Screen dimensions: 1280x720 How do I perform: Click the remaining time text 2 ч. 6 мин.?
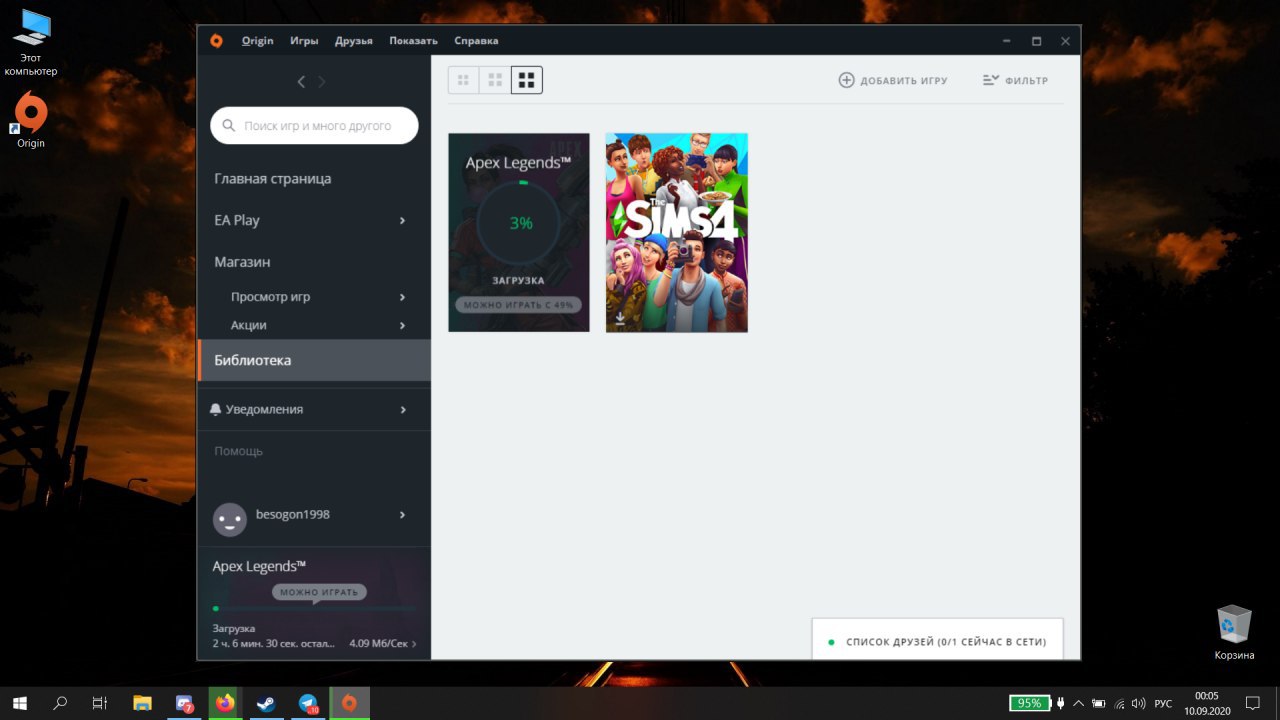[x=273, y=644]
